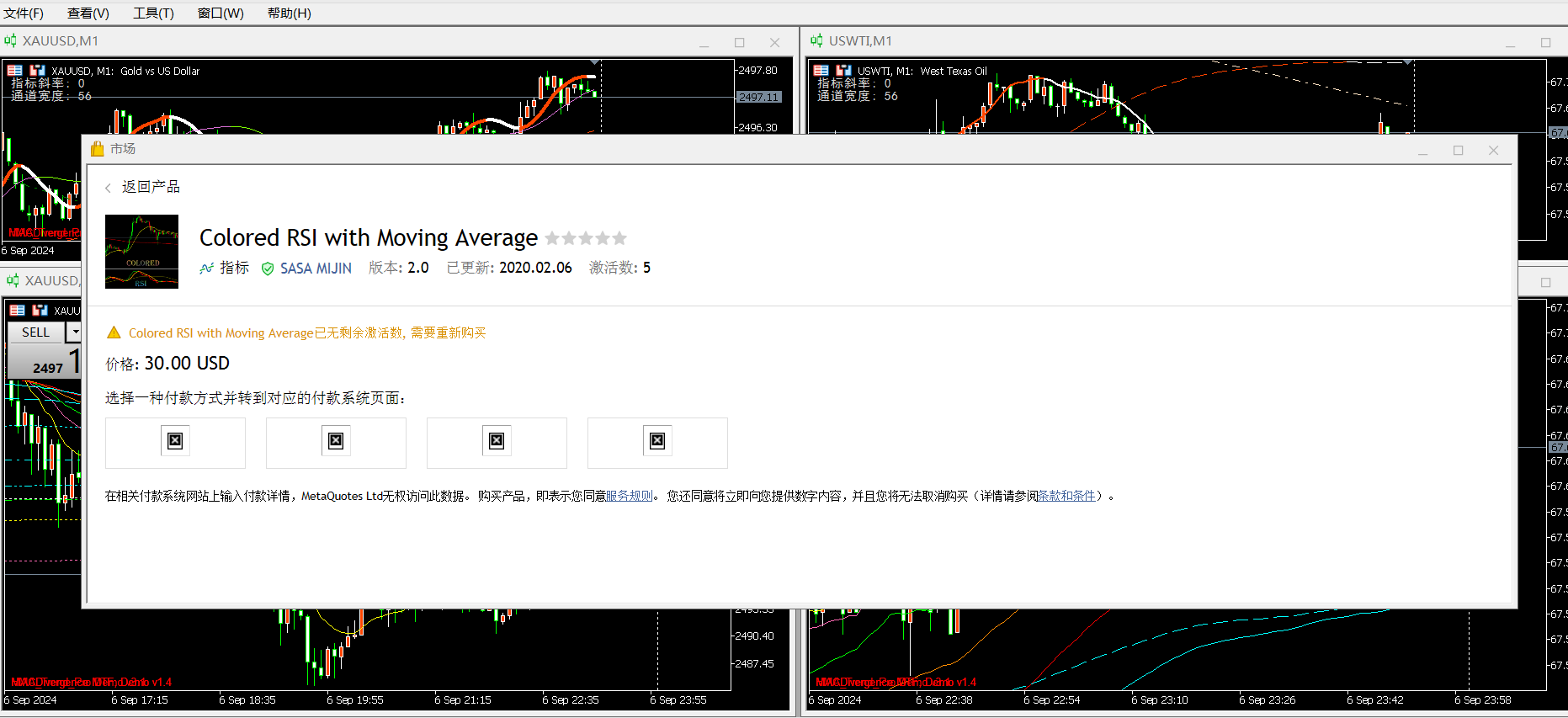This screenshot has height=718, width=1568.
Task: Open seller SASA MIJIN profile link
Action: [x=316, y=269]
